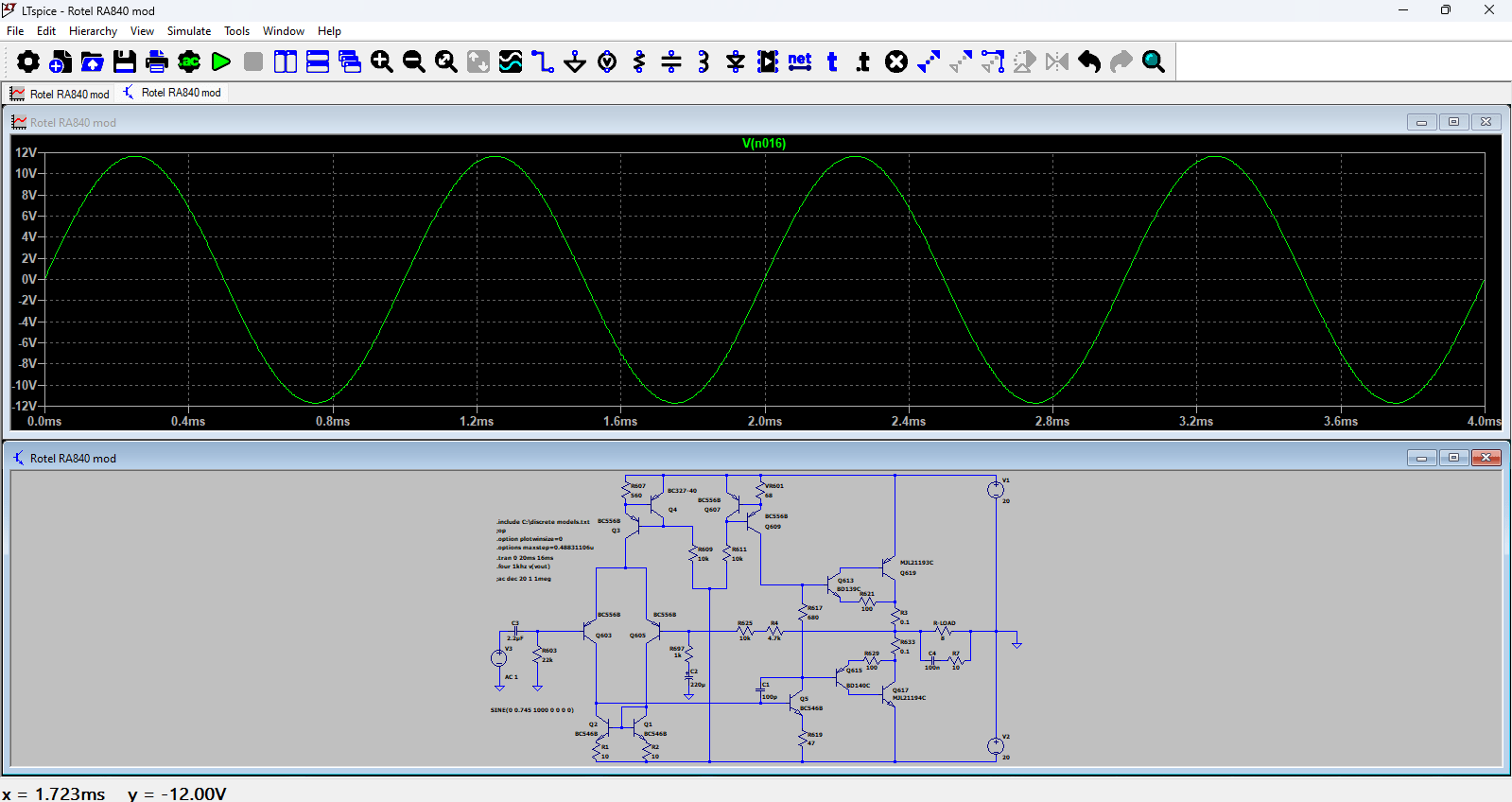Place a Capacitor component
Screen dimensions: 1512x802
(671, 61)
